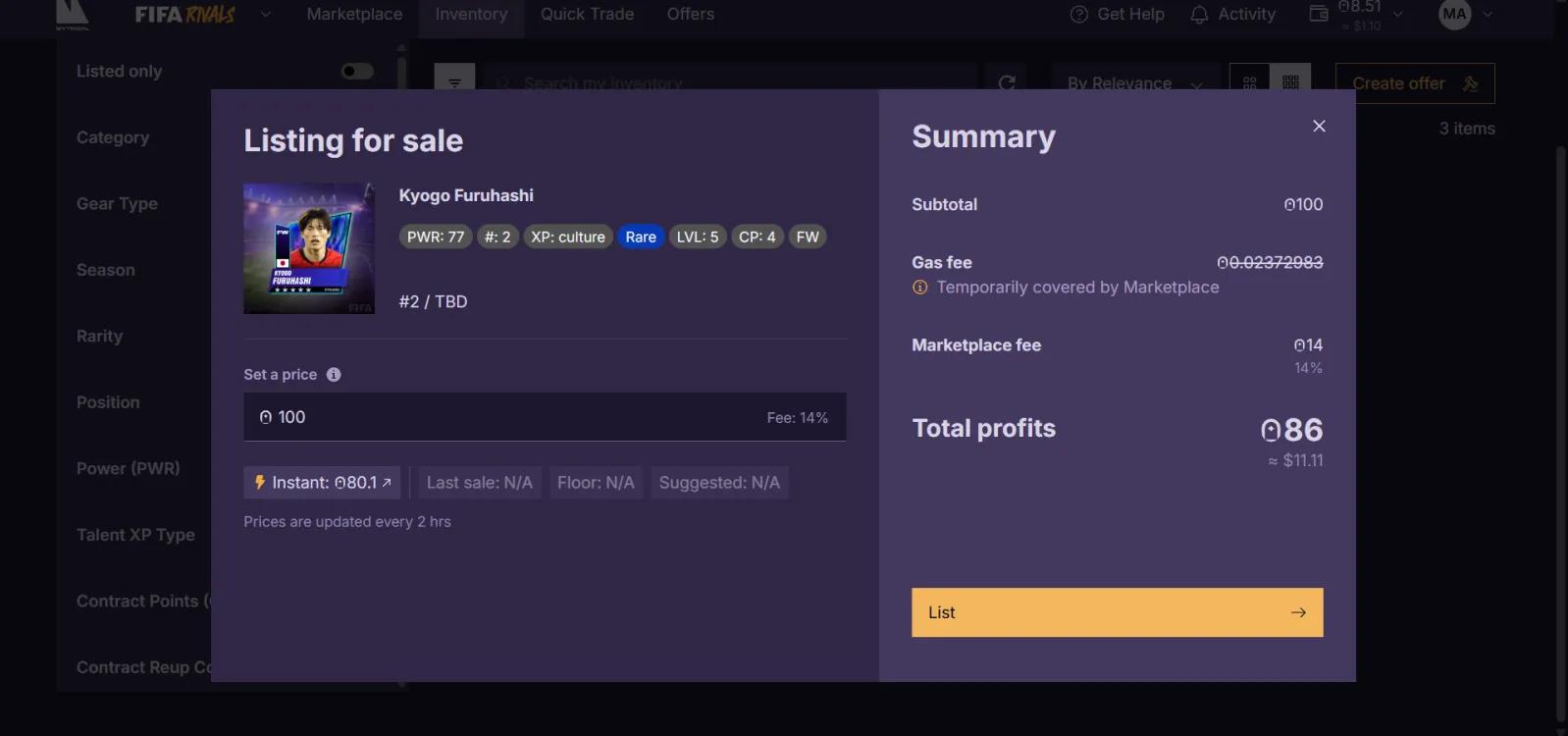The height and width of the screenshot is (736, 1568).
Task: Open Activity notifications bell
Action: coord(1199,15)
